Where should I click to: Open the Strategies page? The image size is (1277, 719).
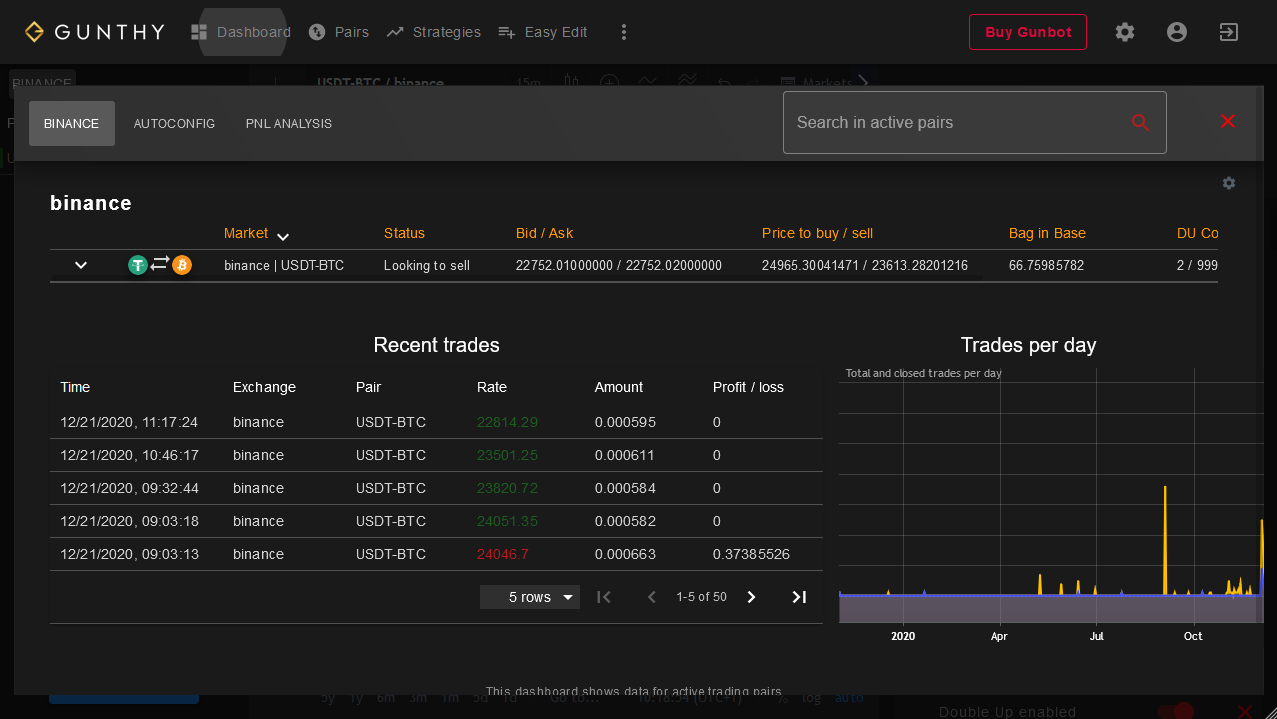tap(434, 32)
